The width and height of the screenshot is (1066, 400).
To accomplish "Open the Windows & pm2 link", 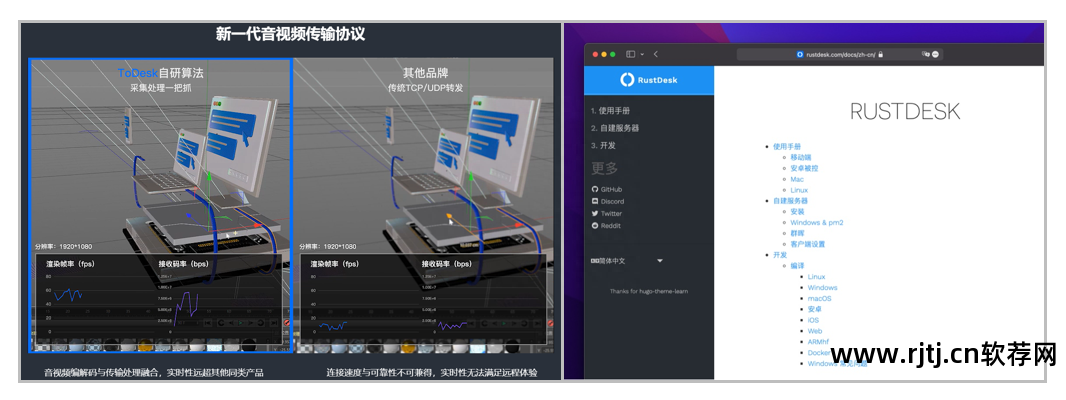I will [x=816, y=222].
